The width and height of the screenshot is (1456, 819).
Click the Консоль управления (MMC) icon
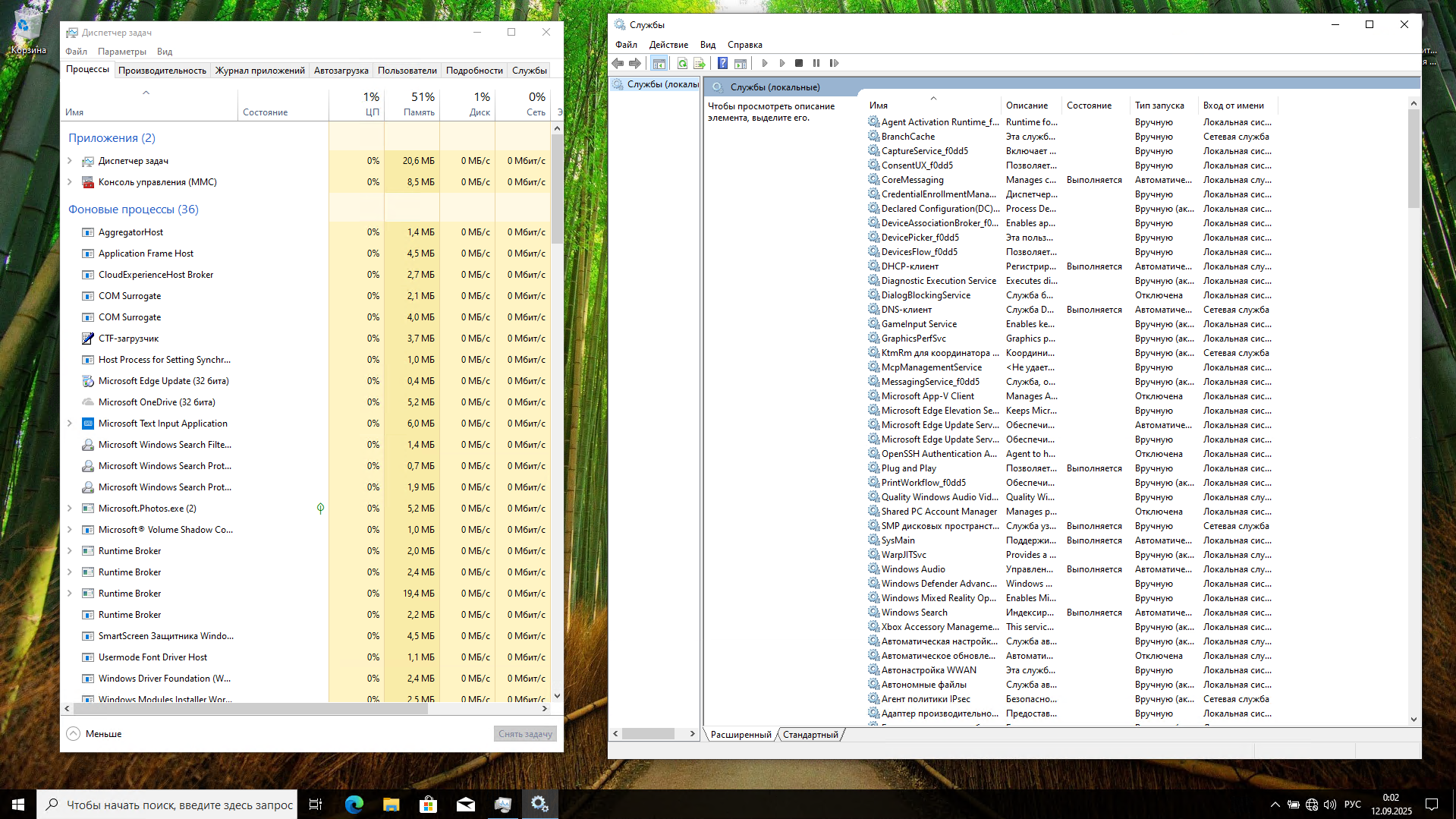pyautogui.click(x=88, y=182)
